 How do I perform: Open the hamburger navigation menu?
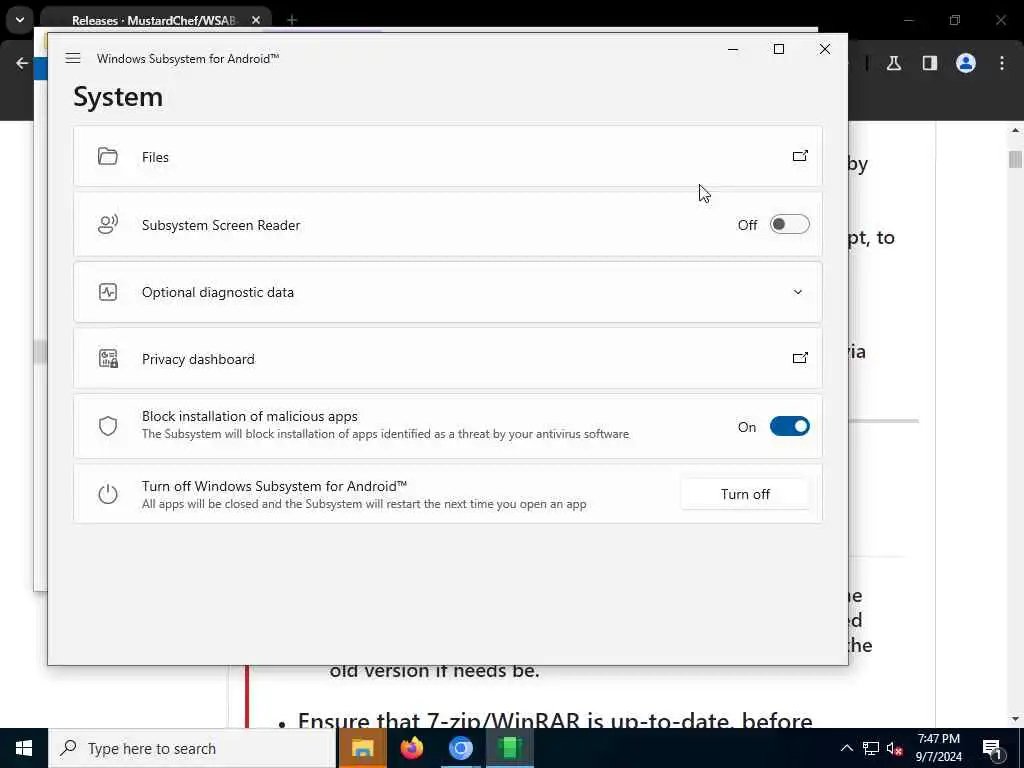tap(73, 58)
